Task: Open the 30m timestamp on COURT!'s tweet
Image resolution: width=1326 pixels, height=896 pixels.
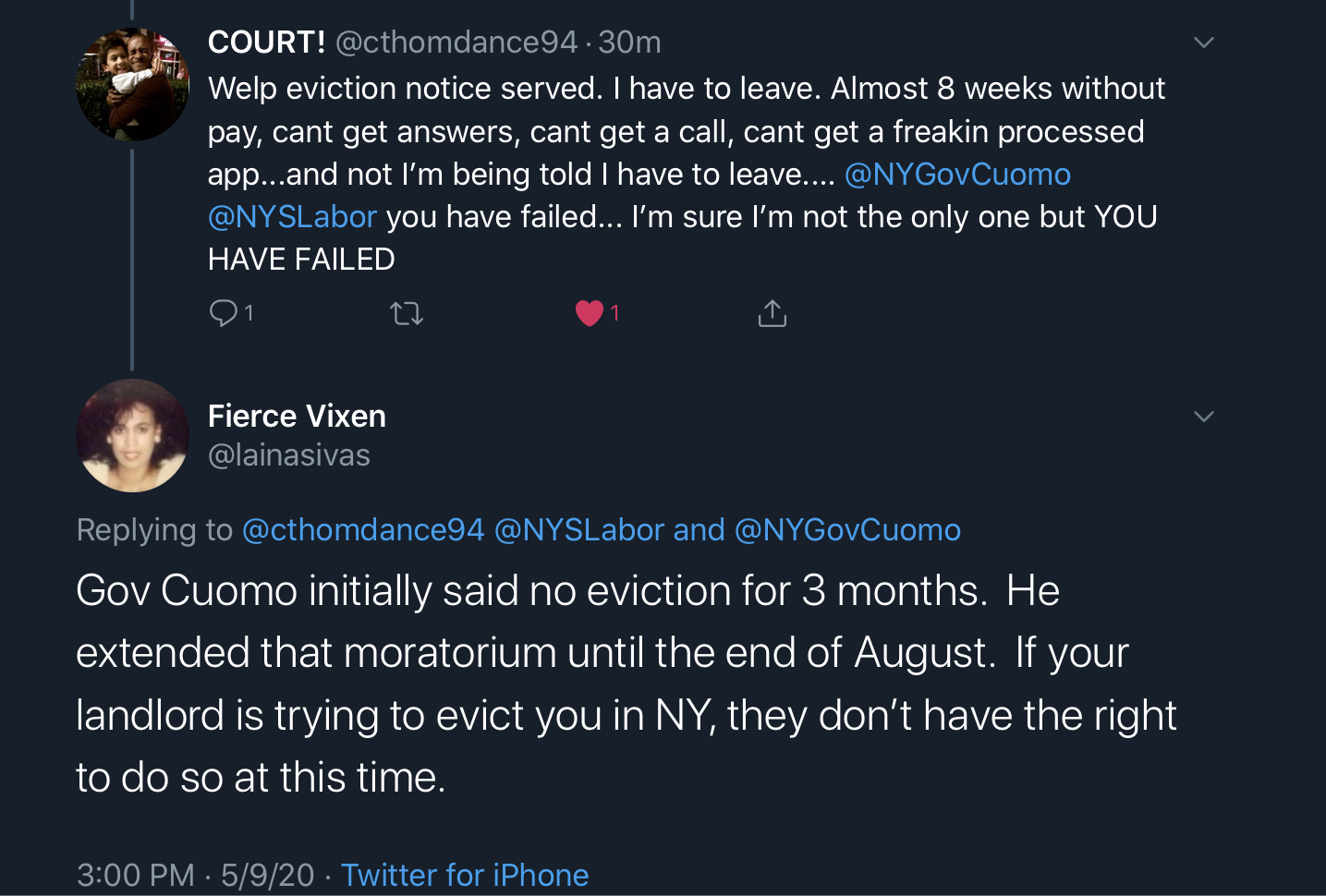Action: coord(629,42)
